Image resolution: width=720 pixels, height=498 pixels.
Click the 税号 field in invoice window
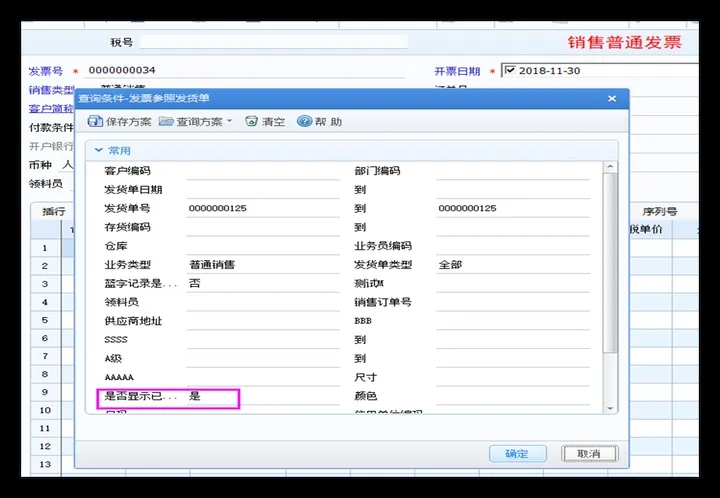274,42
